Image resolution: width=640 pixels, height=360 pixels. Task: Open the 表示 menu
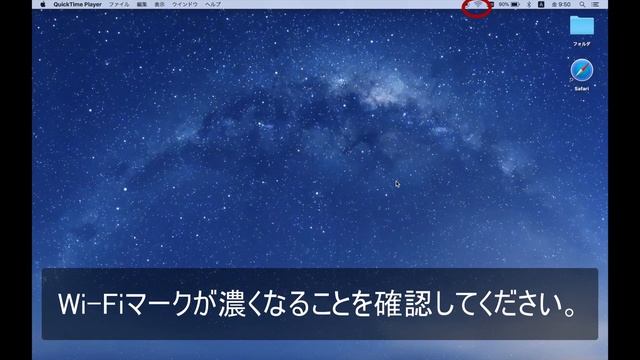159,4
